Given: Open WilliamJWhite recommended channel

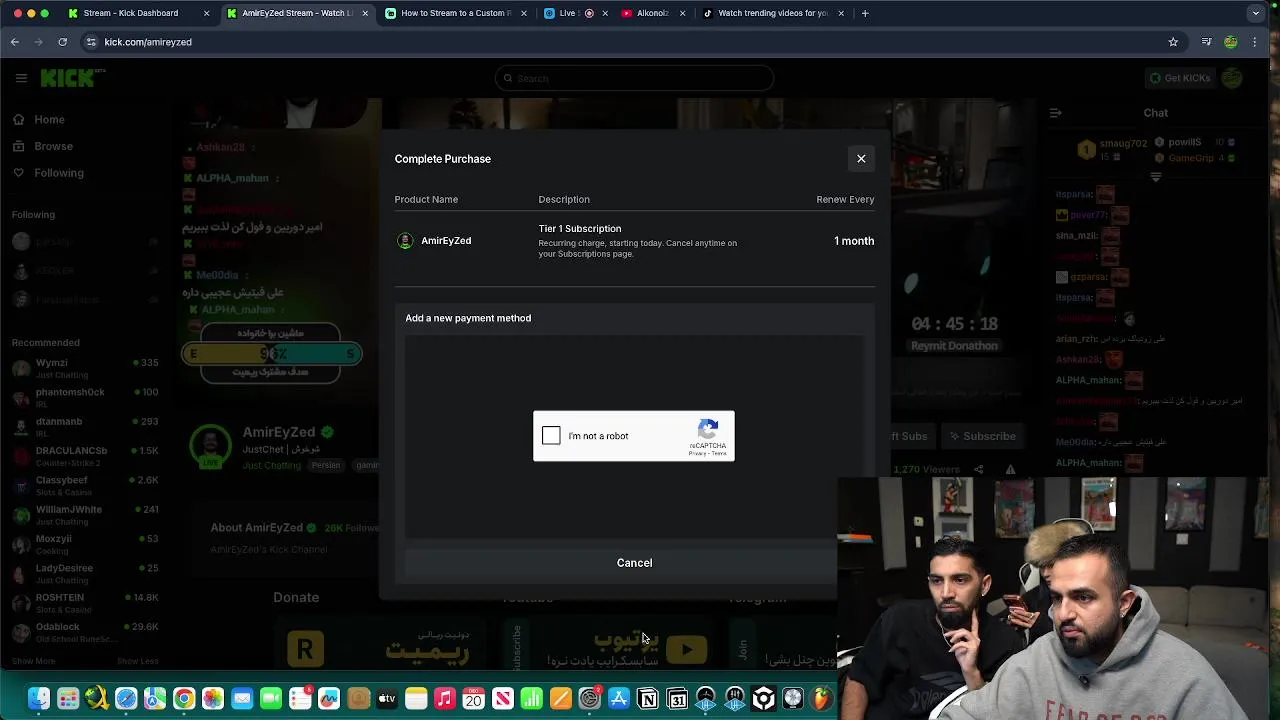Looking at the screenshot, I should tap(85, 514).
